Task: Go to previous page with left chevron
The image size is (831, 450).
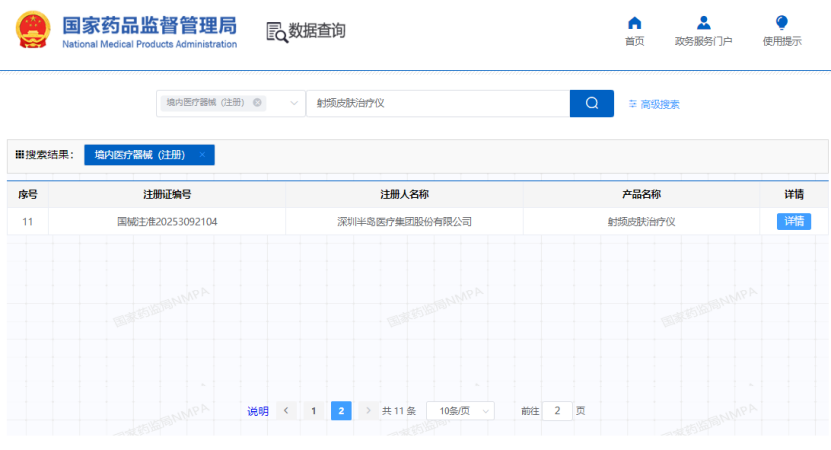Action: [x=286, y=411]
